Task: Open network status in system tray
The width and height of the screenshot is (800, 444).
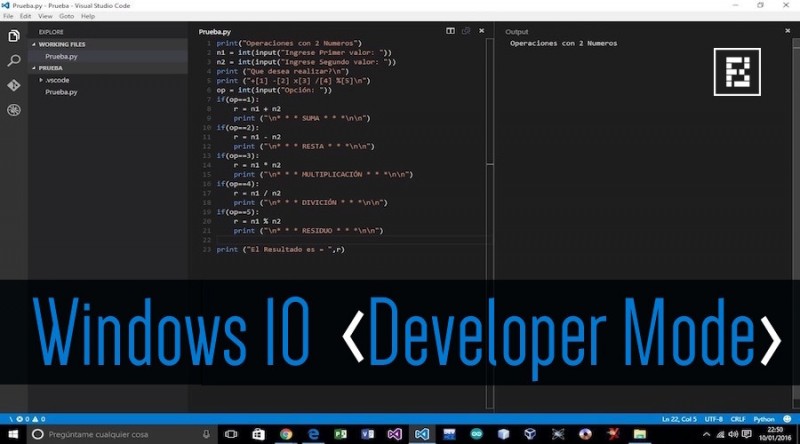Action: point(720,435)
